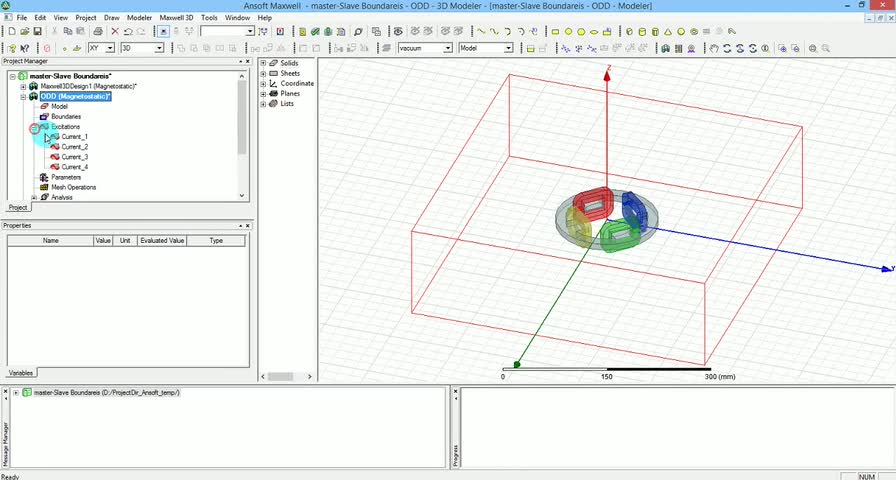
Task: Collapse the Excitations tree node
Action: [x=34, y=127]
